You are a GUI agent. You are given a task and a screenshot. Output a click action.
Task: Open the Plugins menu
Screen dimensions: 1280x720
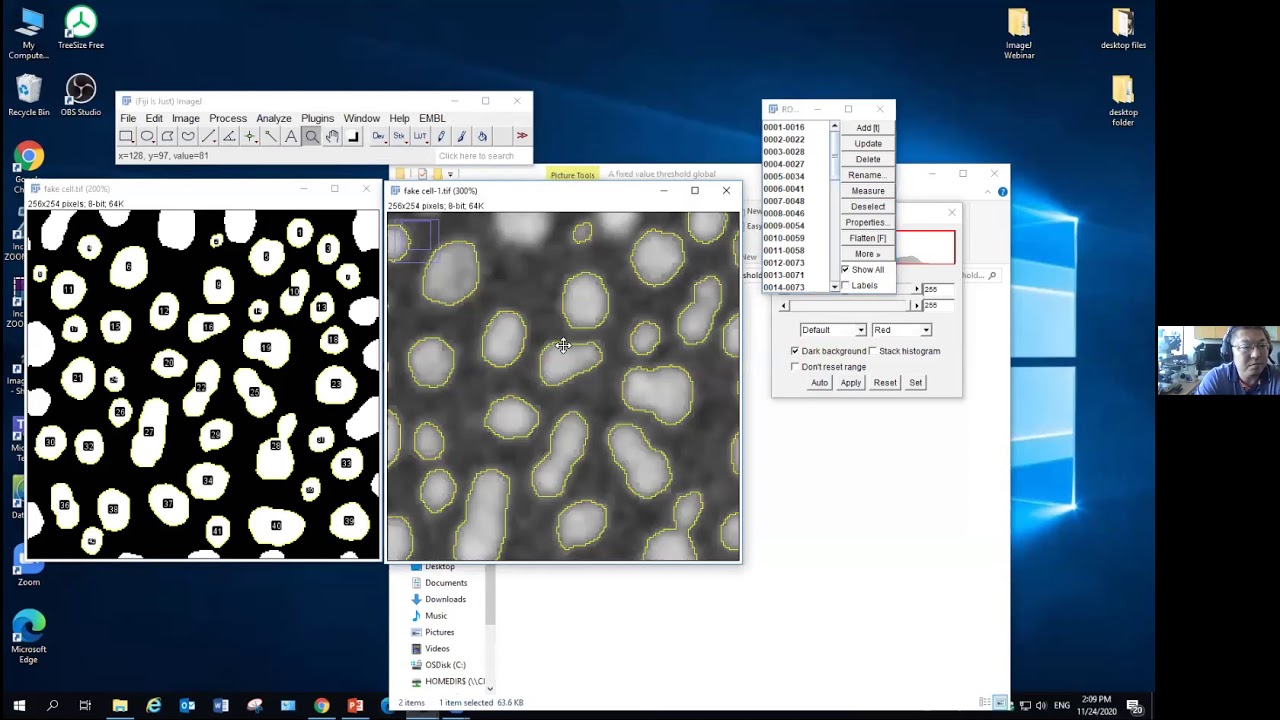click(317, 118)
